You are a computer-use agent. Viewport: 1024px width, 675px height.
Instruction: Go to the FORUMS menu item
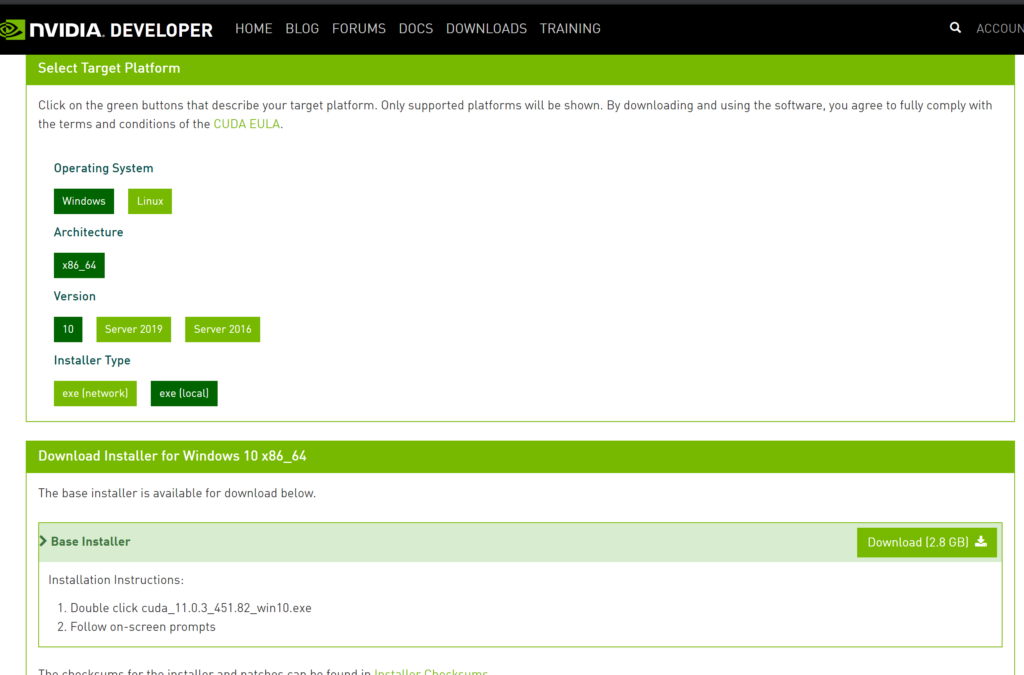point(358,29)
